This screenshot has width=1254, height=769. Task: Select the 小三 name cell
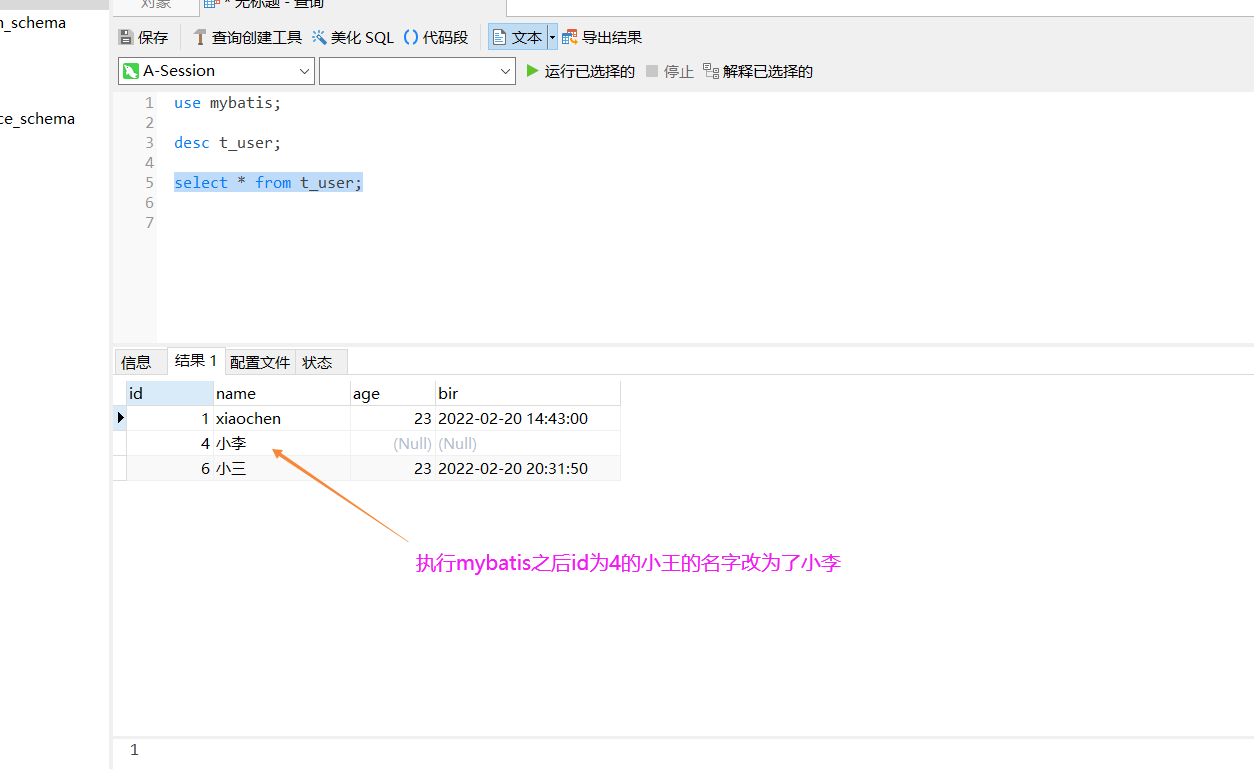click(x=282, y=468)
